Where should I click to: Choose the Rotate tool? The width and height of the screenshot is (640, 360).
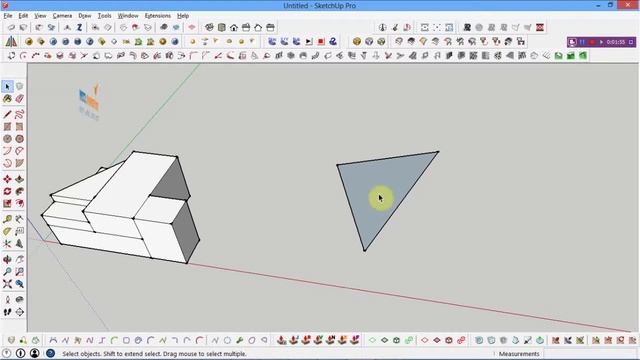7,191
